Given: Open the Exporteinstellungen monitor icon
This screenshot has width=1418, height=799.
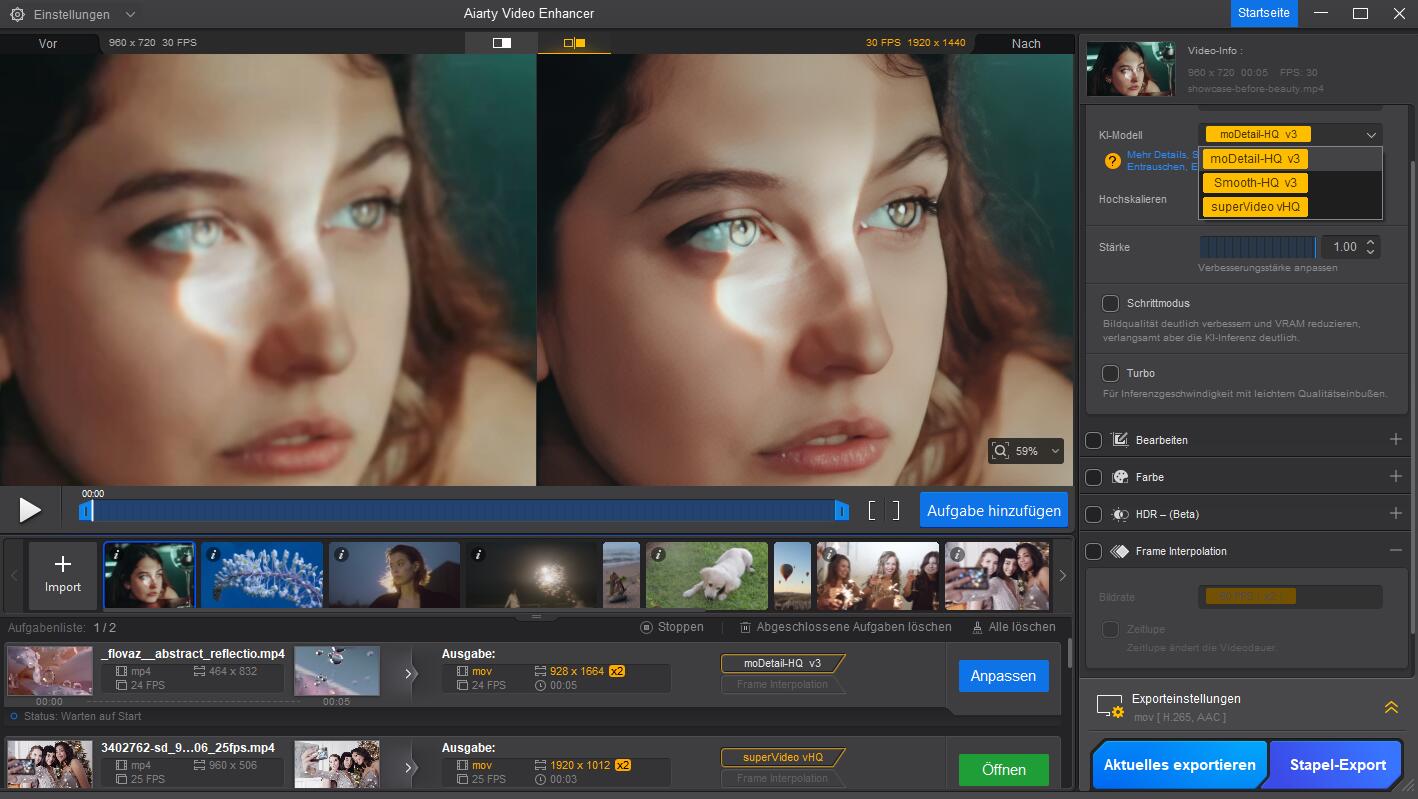Looking at the screenshot, I should (1109, 706).
